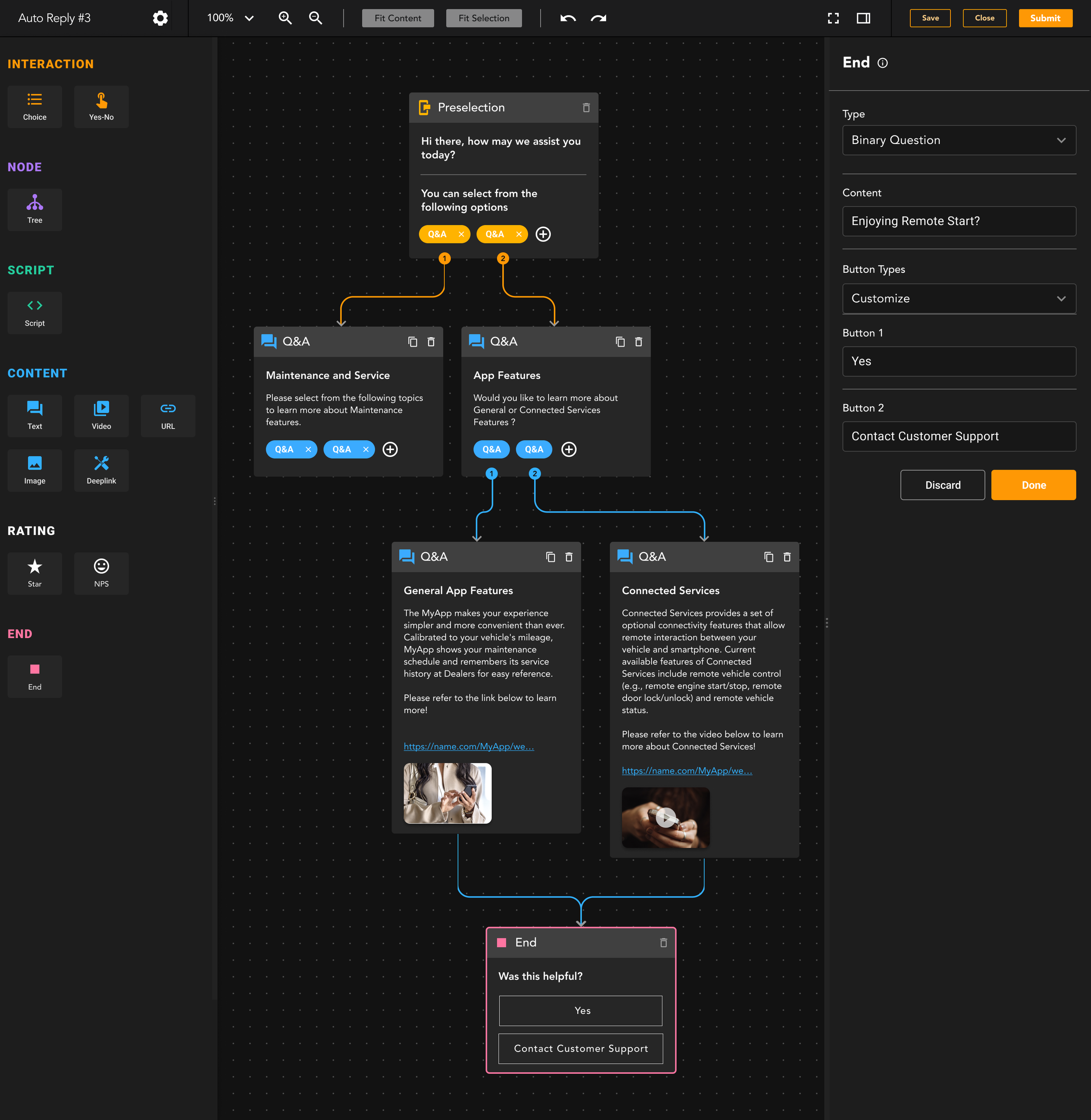Click the orange Done button
Image resolution: width=1091 pixels, height=1120 pixels.
point(1033,485)
